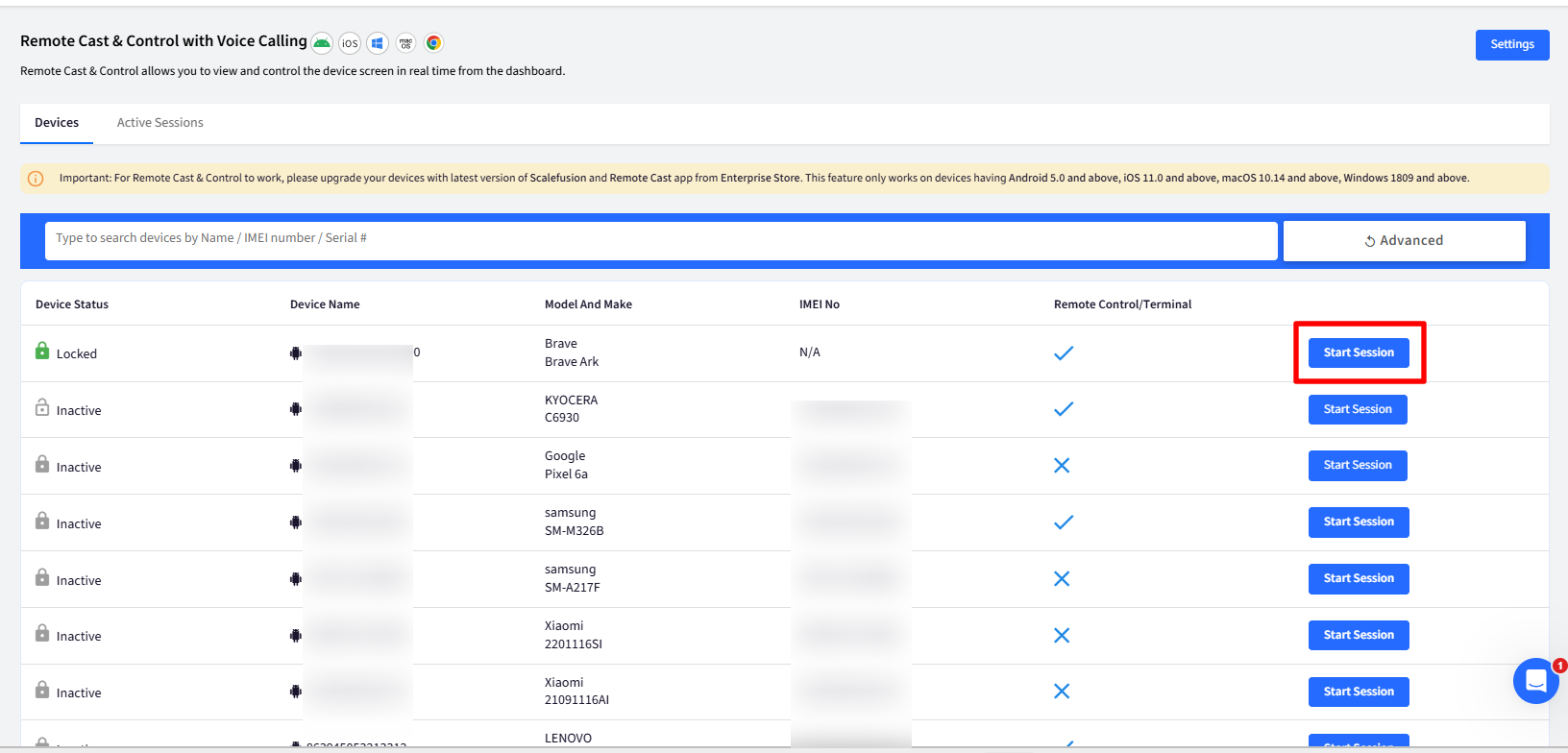Click the IMEI No column header

[x=820, y=304]
